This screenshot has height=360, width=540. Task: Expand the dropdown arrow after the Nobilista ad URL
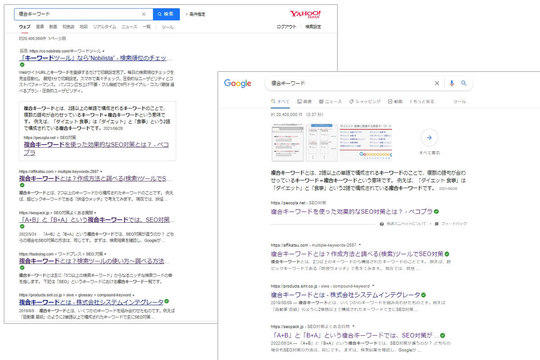103,51
